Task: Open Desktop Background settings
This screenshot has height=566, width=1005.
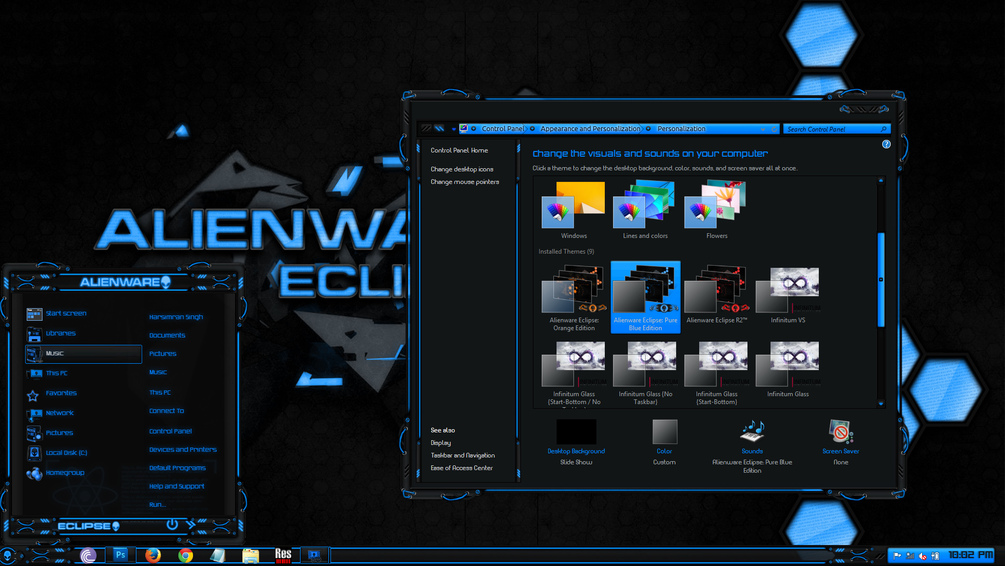Action: pos(576,432)
